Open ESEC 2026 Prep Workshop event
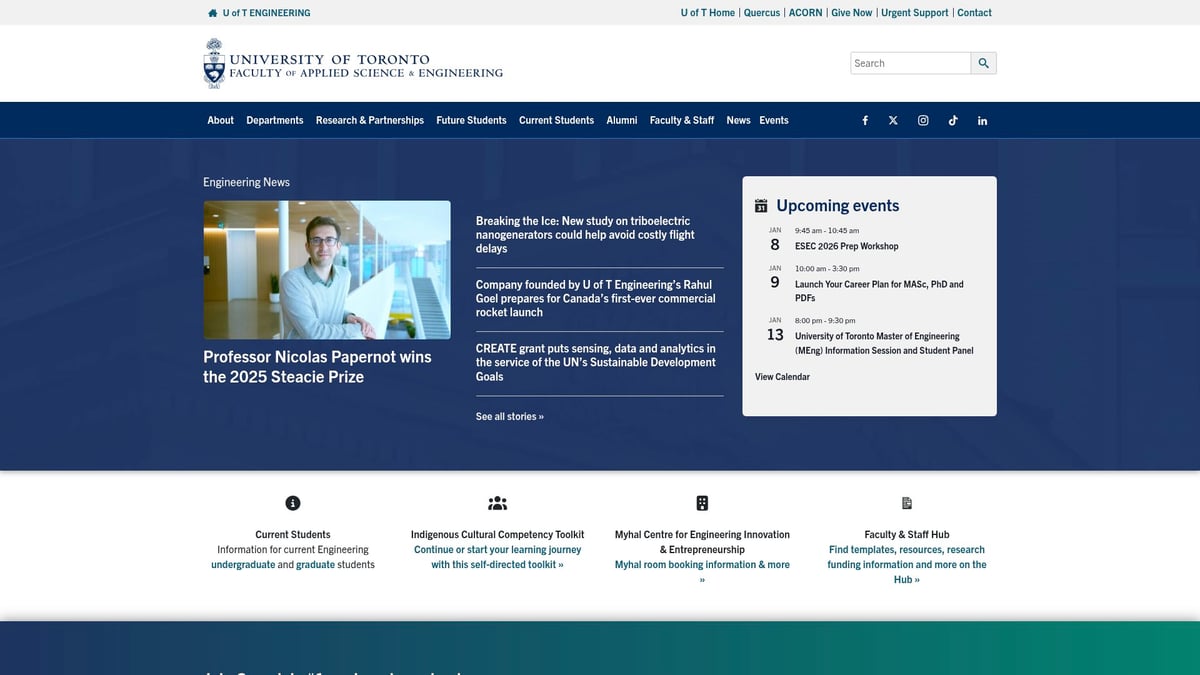Image resolution: width=1200 pixels, height=675 pixels. (x=847, y=246)
